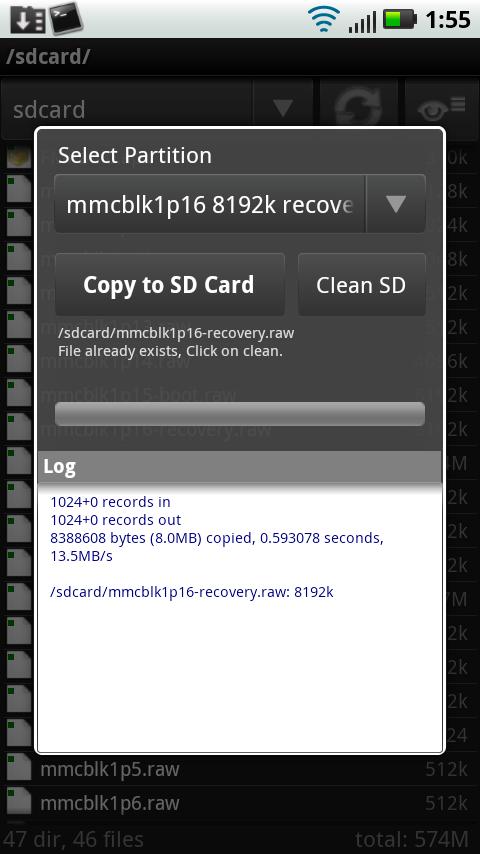480x854 pixels.
Task: Open the terminal notification icon
Action: click(x=67, y=18)
